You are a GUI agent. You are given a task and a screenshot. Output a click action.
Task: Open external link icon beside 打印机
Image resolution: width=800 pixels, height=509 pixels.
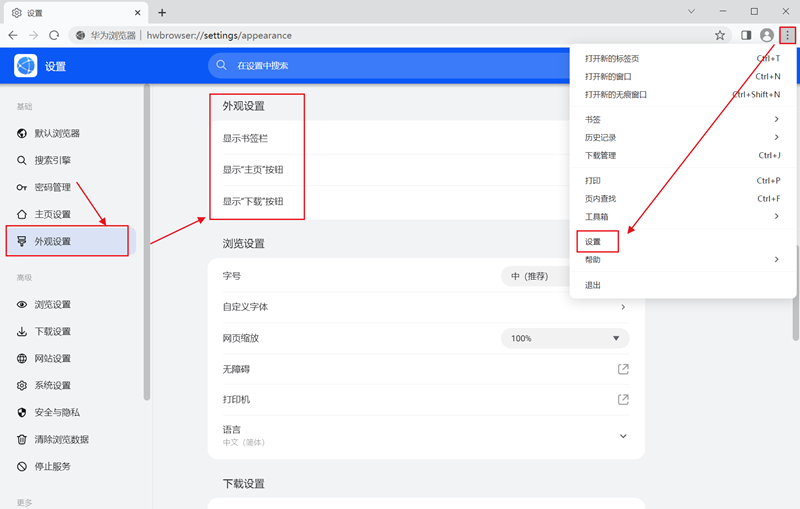point(623,399)
